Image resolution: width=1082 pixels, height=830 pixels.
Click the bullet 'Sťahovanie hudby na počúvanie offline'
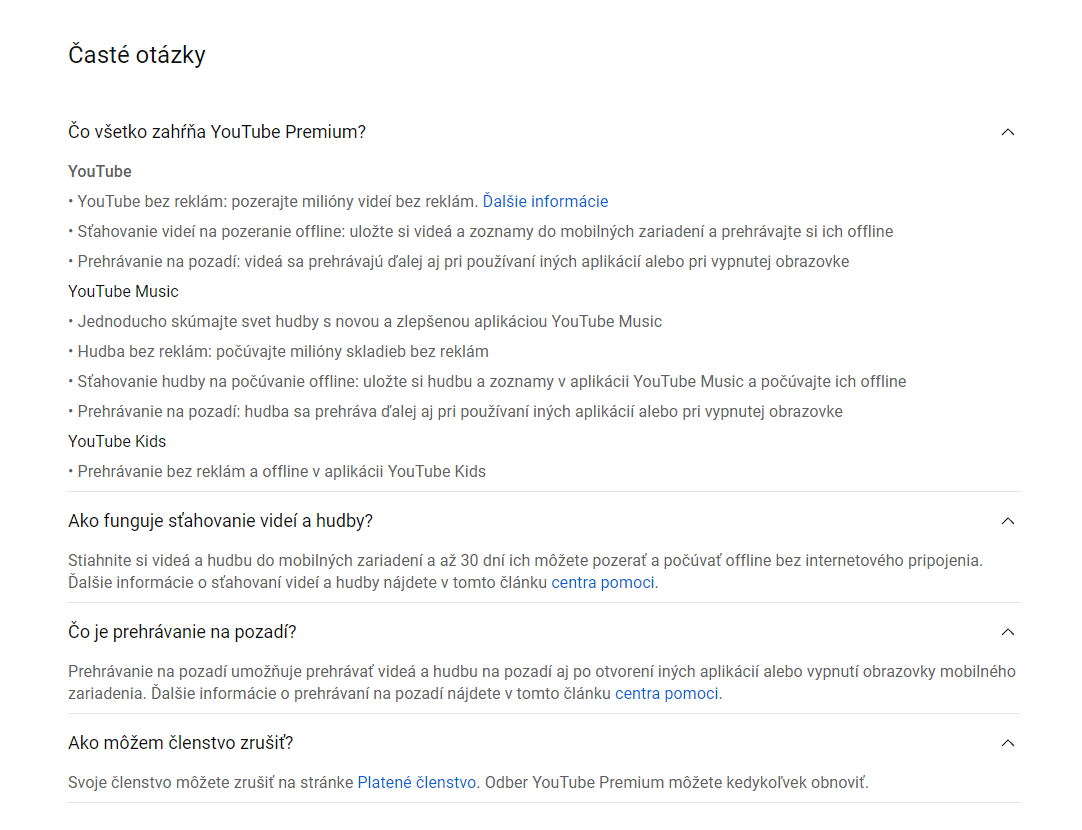487,382
